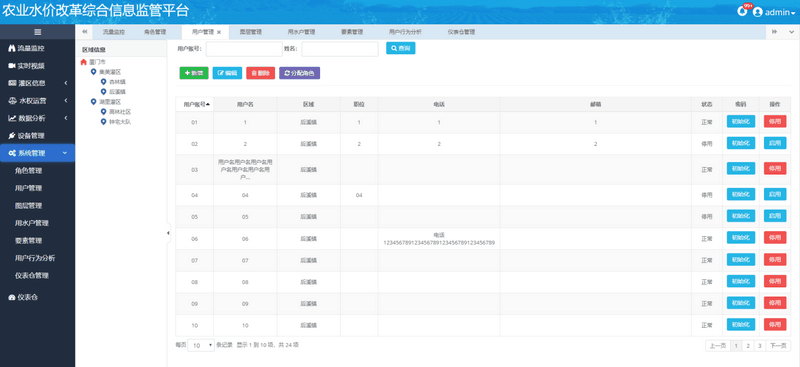Click the green 新增 button
This screenshot has width=800, height=367.
tap(194, 73)
